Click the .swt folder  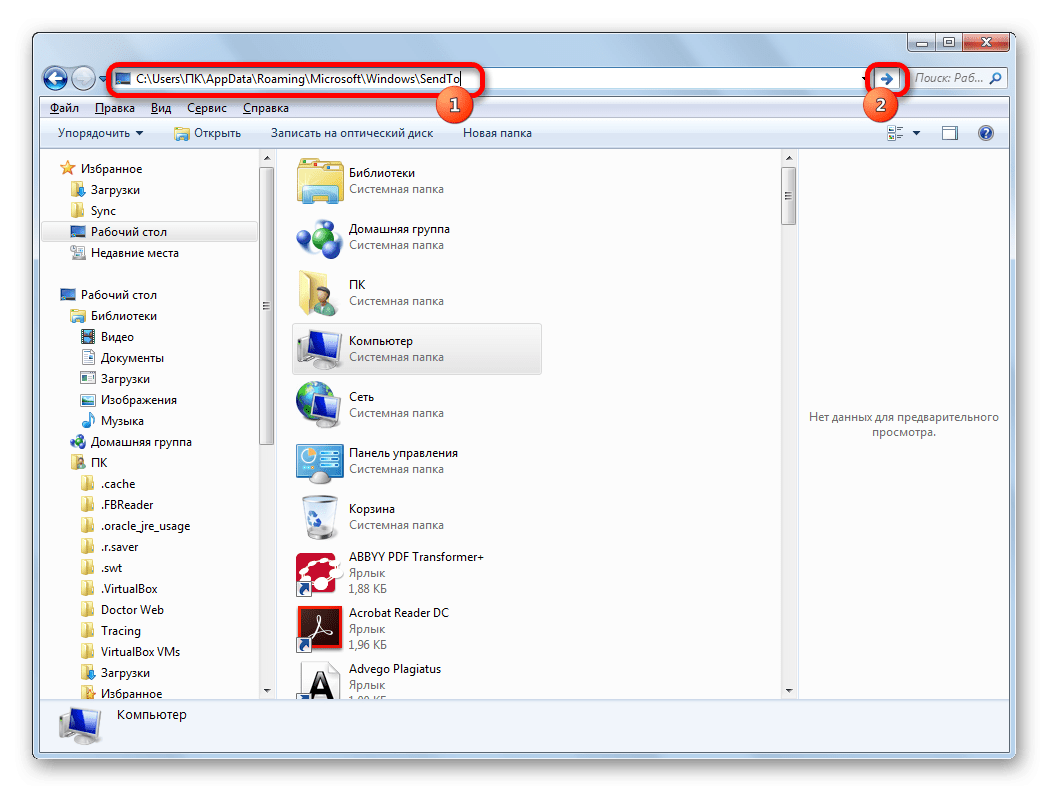[x=101, y=568]
